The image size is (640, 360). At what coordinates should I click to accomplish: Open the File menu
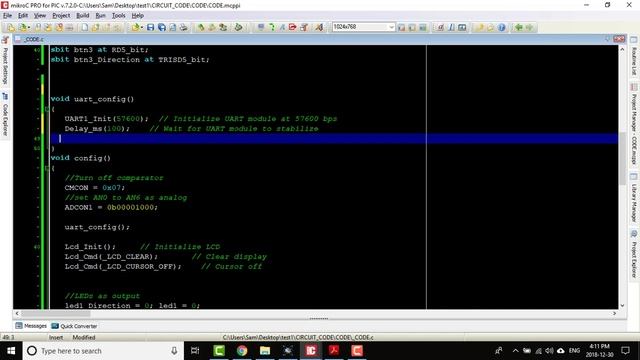(x=7, y=16)
